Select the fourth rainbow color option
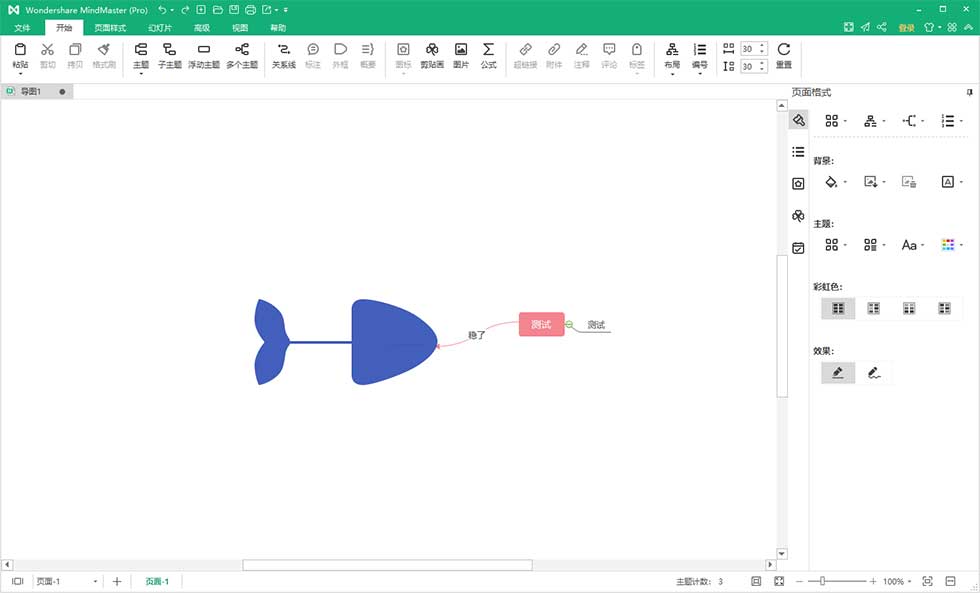Screen dimensions: 980x593 click(x=944, y=308)
